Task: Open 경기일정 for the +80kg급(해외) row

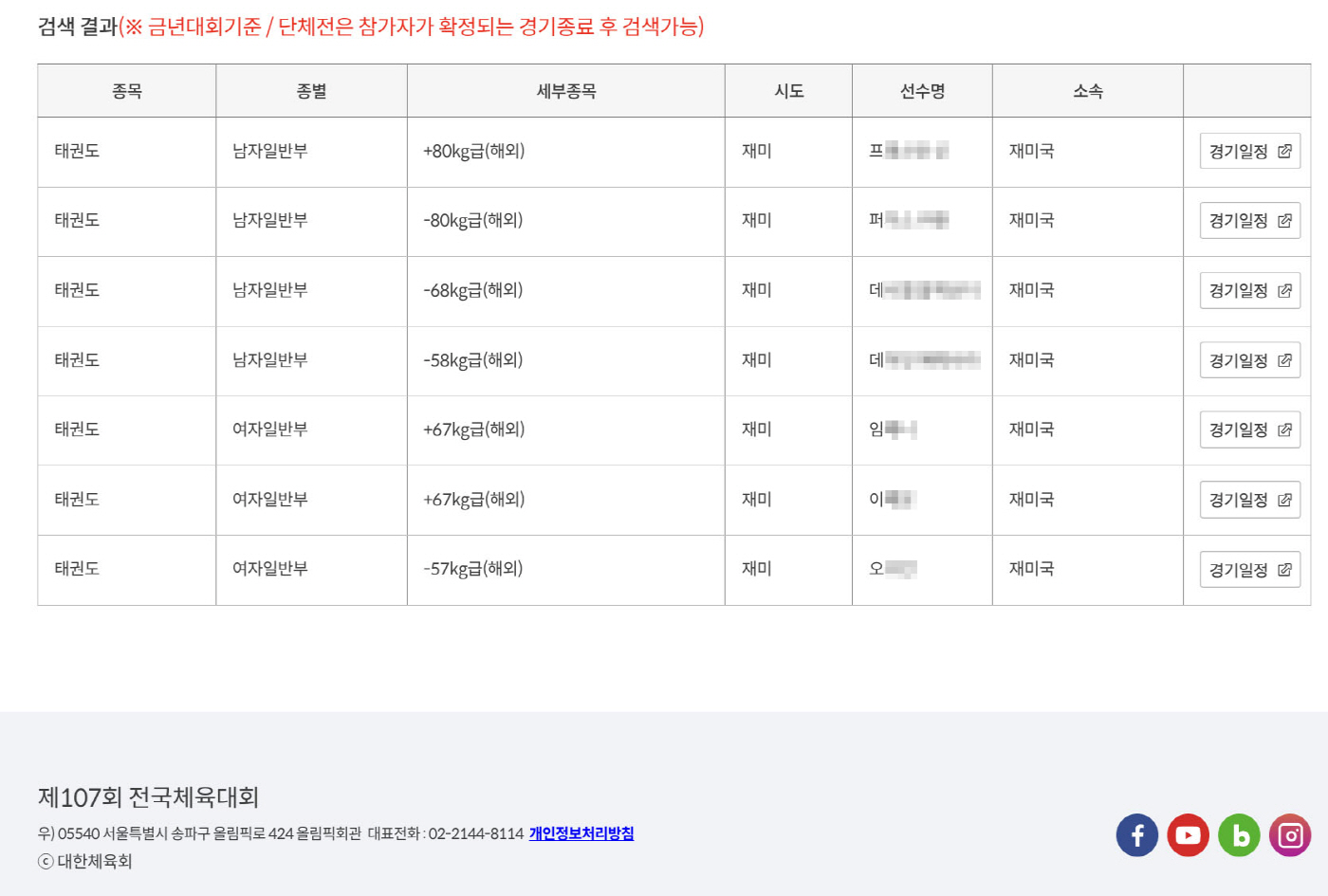Action: (x=1249, y=152)
